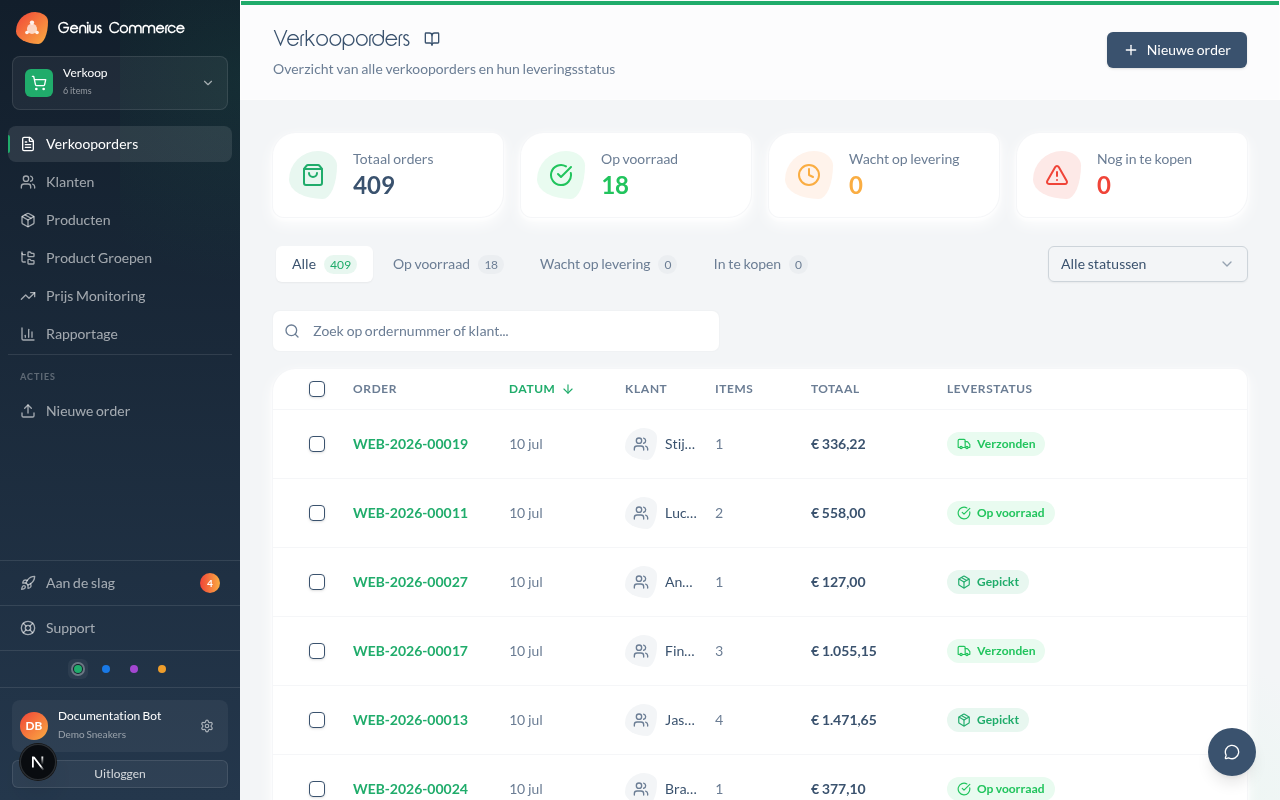Toggle the select-all orders checkbox
1280x800 pixels.
[317, 389]
